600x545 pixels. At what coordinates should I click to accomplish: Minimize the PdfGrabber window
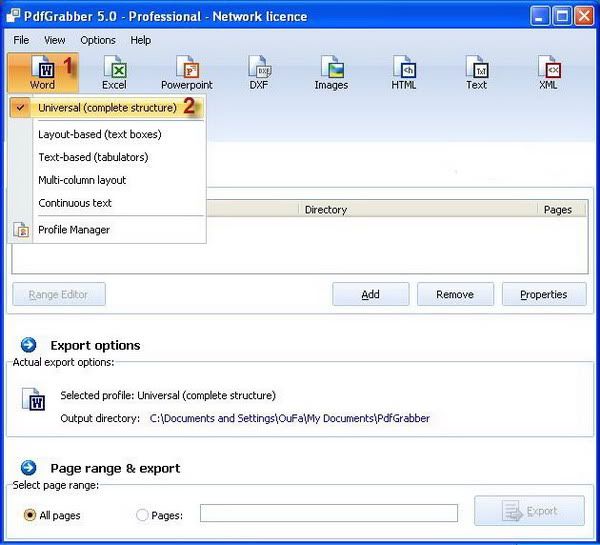click(x=540, y=16)
